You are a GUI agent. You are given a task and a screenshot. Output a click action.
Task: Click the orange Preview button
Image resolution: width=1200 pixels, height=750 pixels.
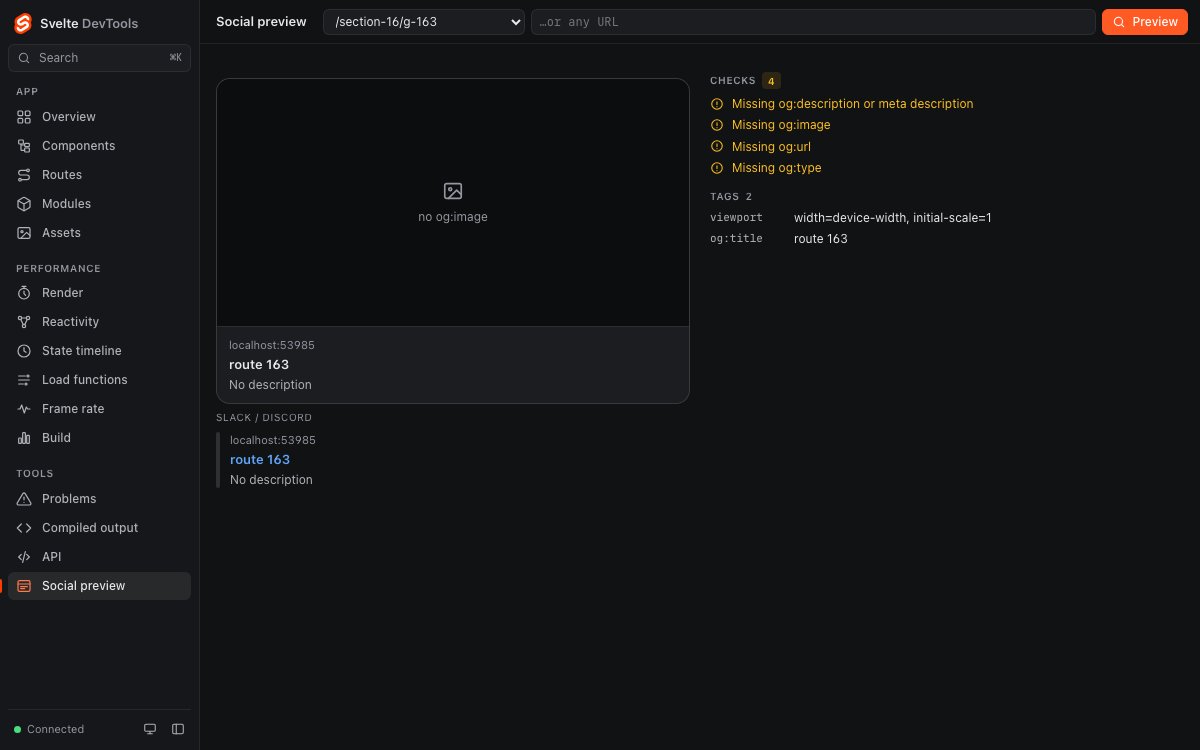(1145, 22)
